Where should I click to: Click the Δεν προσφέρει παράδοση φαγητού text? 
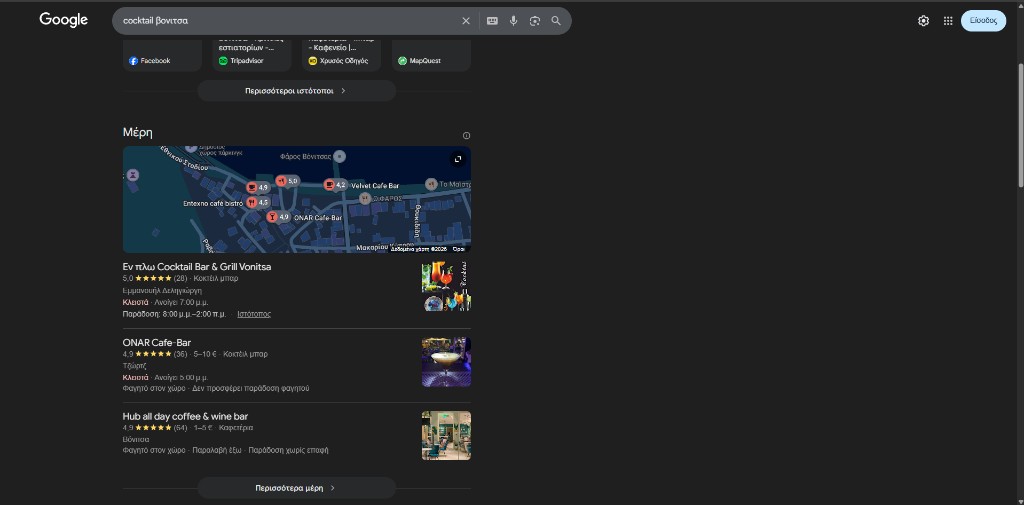point(251,388)
